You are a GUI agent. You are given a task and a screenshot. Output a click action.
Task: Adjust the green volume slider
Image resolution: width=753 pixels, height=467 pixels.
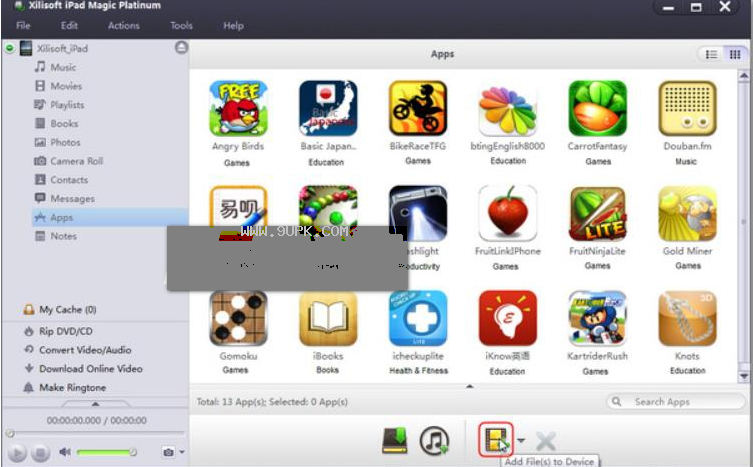tap(106, 452)
